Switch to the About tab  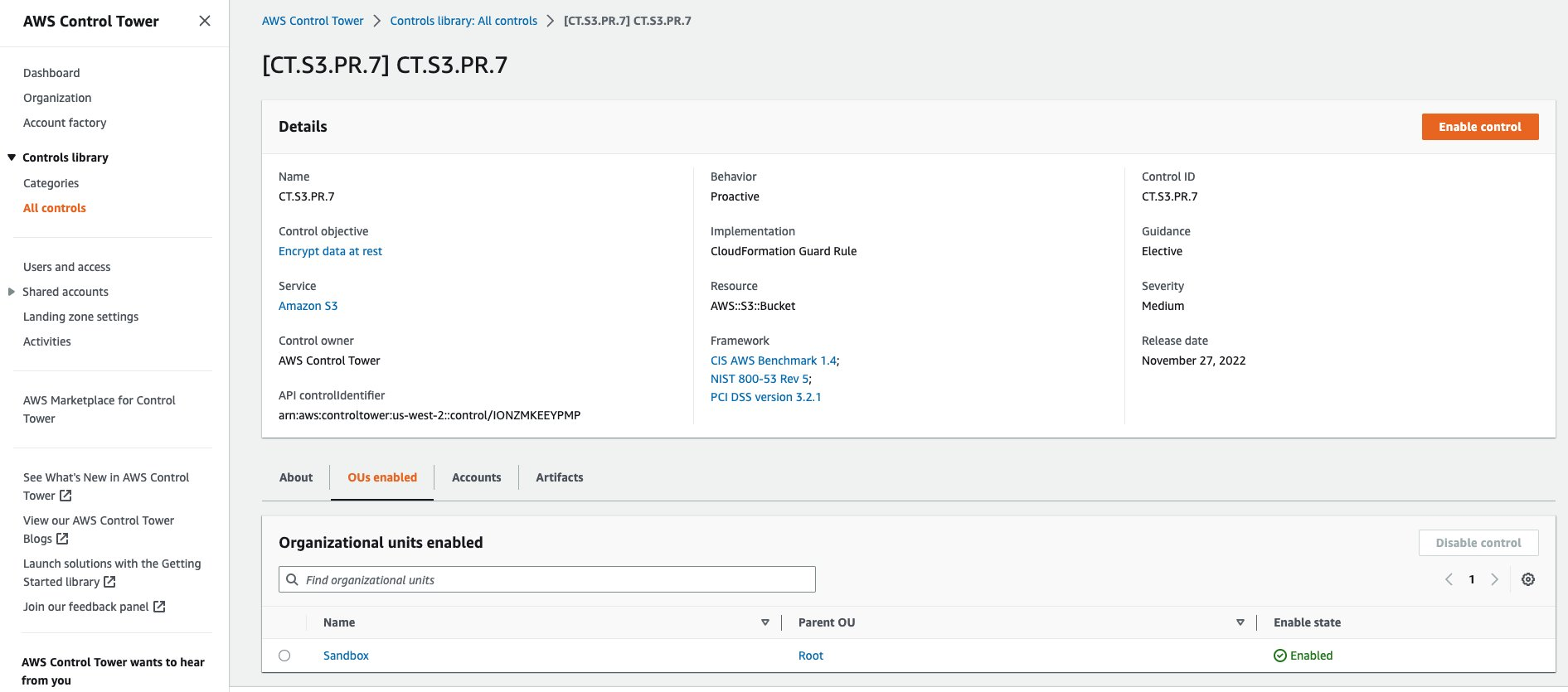[x=296, y=477]
